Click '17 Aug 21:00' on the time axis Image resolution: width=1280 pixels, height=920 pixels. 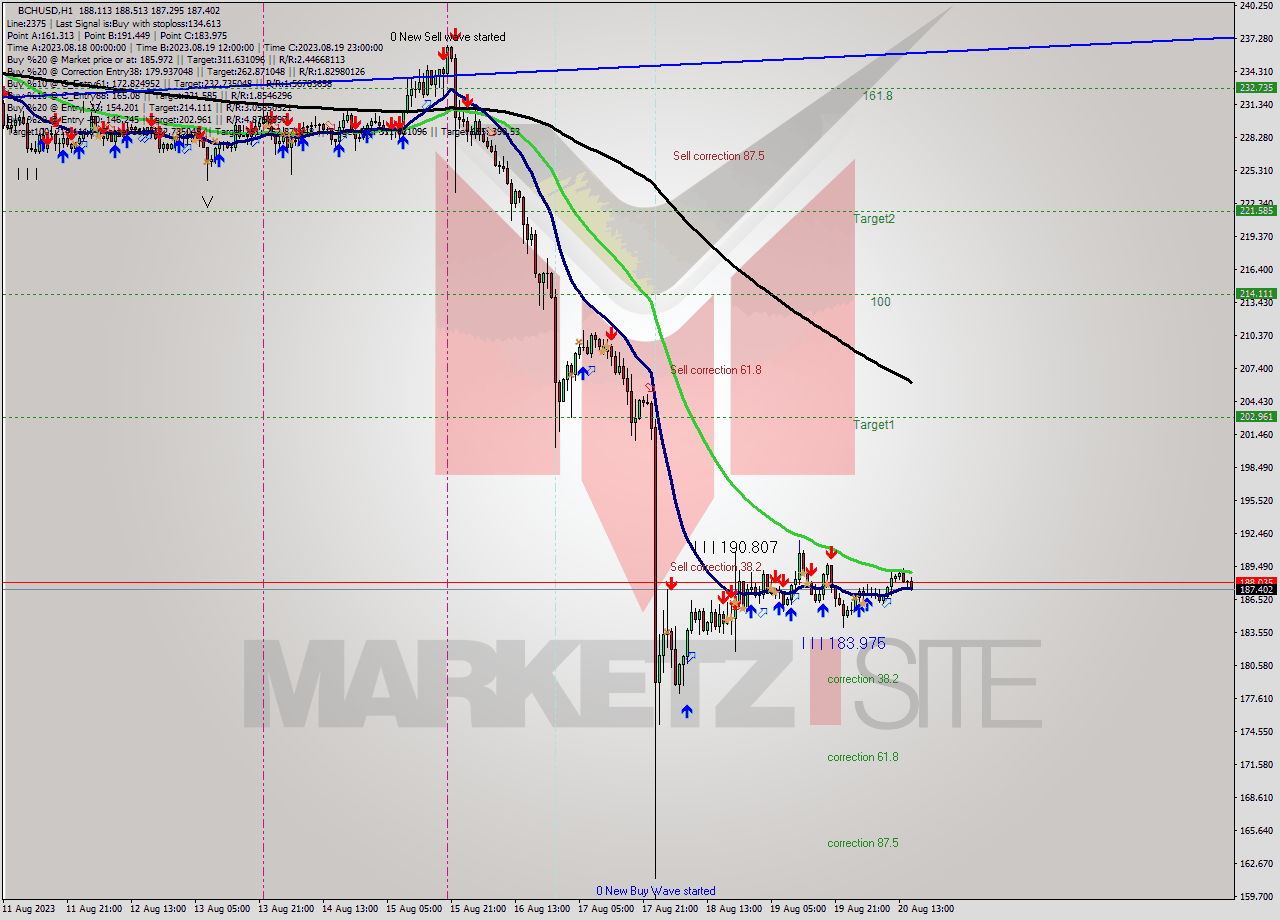click(x=669, y=909)
